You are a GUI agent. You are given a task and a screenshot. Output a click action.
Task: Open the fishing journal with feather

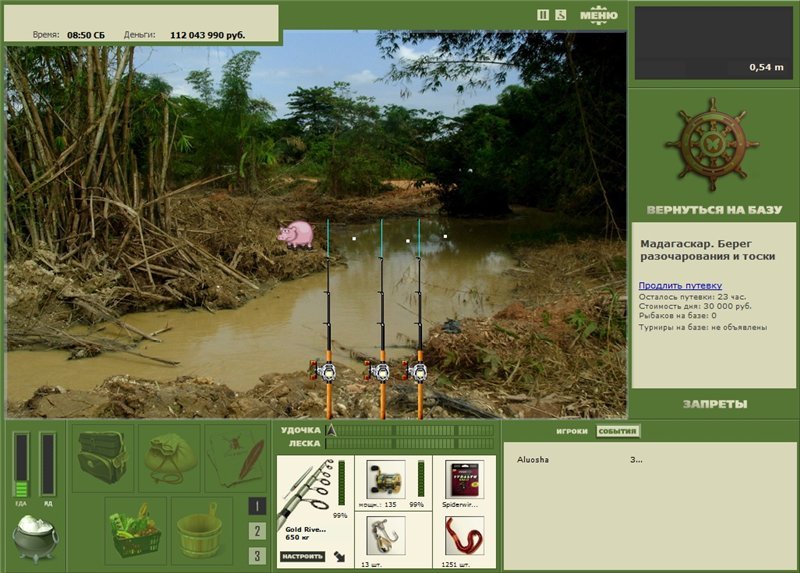236,458
